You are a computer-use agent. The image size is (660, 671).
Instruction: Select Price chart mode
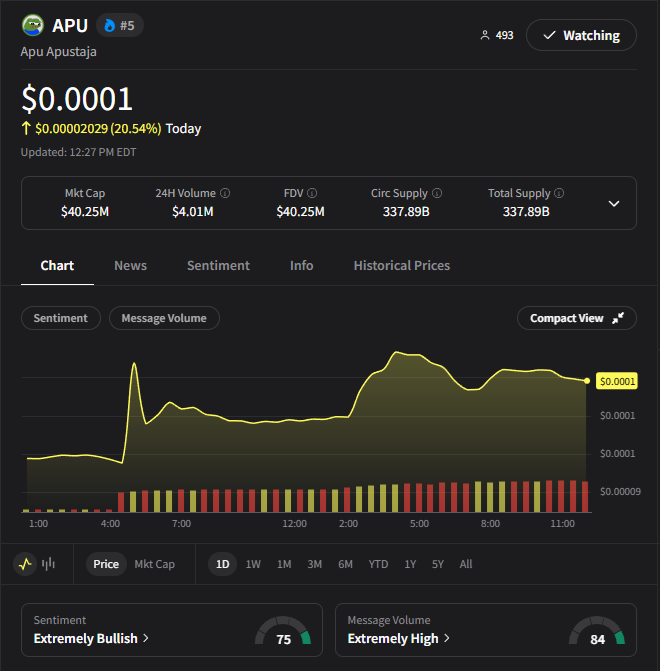106,564
